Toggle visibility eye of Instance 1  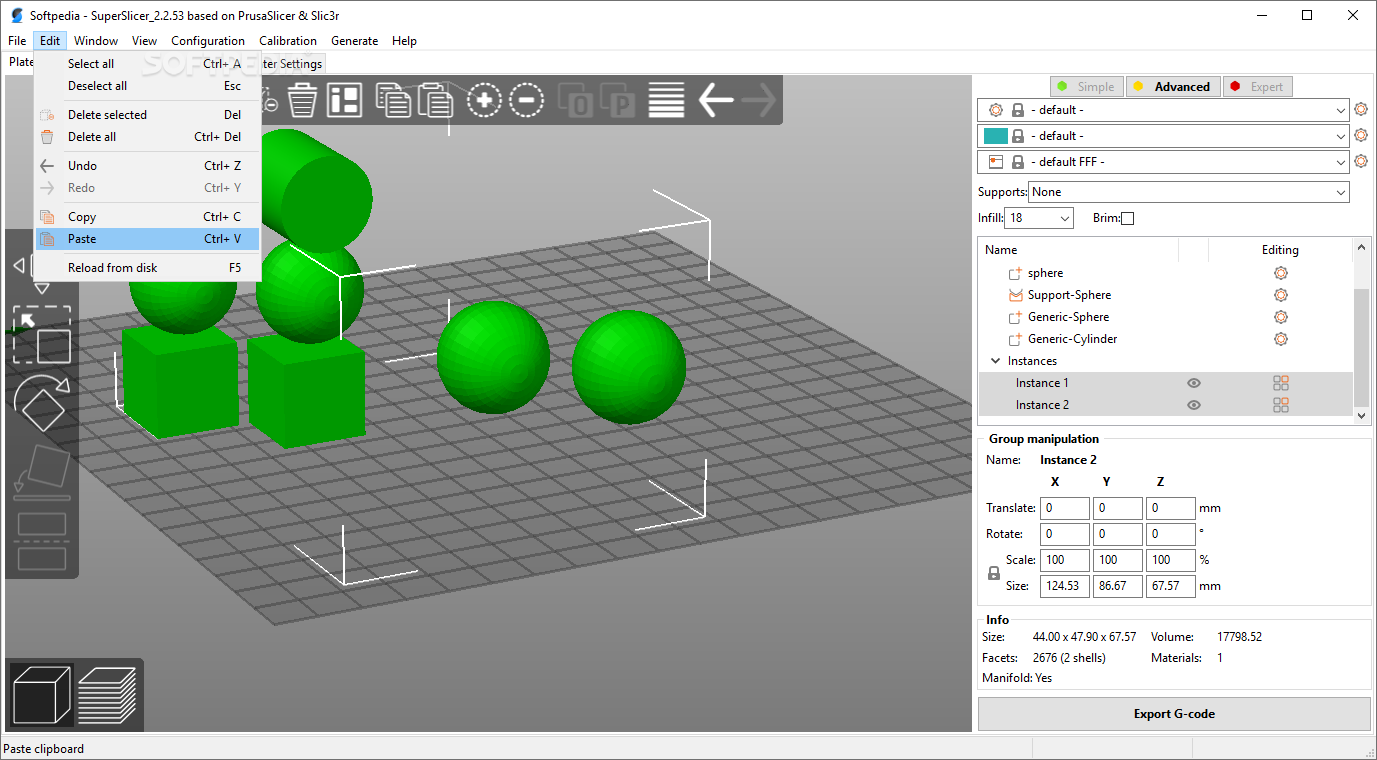coord(1193,383)
